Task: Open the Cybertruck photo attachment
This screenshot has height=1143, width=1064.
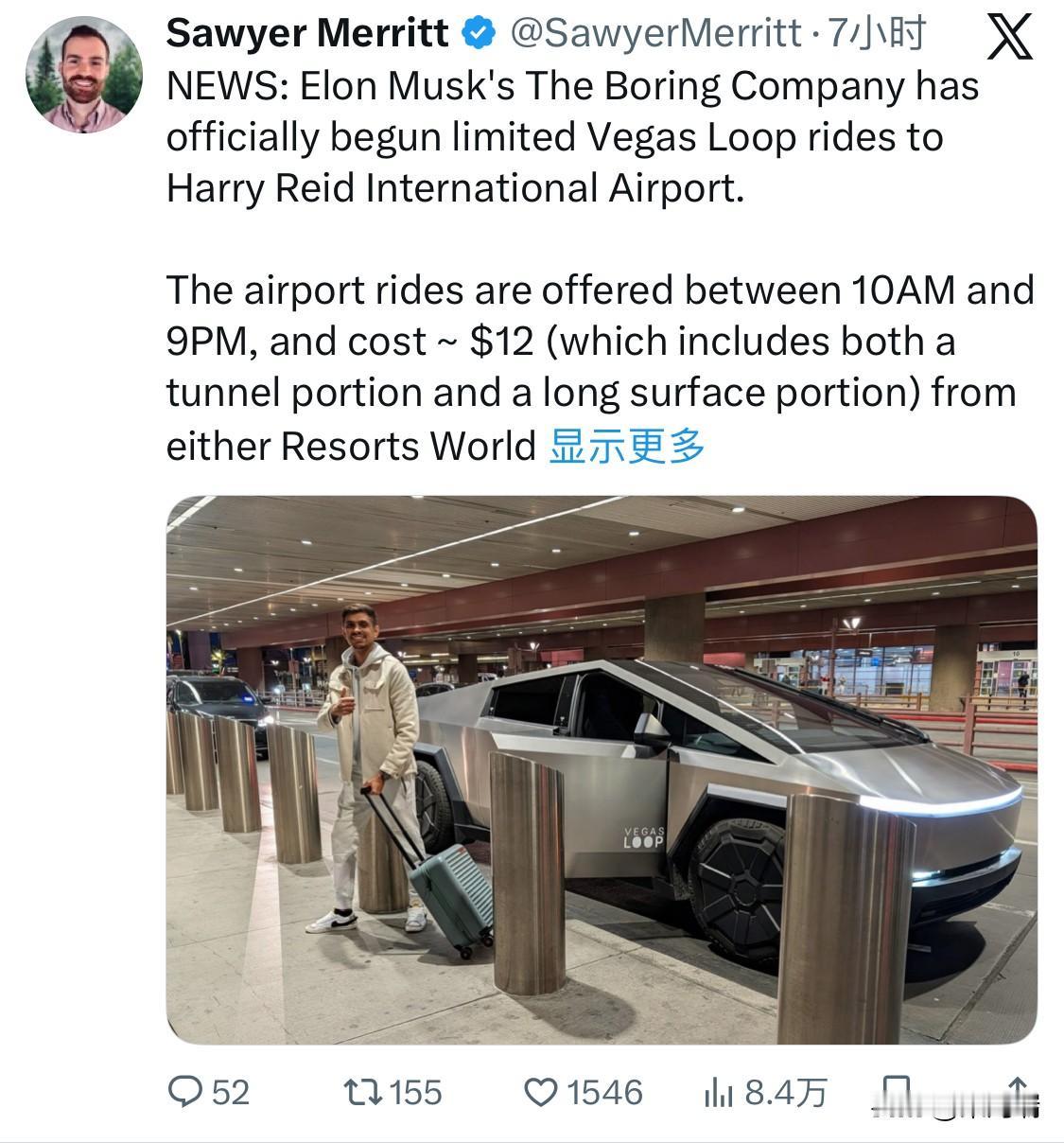Action: click(602, 768)
